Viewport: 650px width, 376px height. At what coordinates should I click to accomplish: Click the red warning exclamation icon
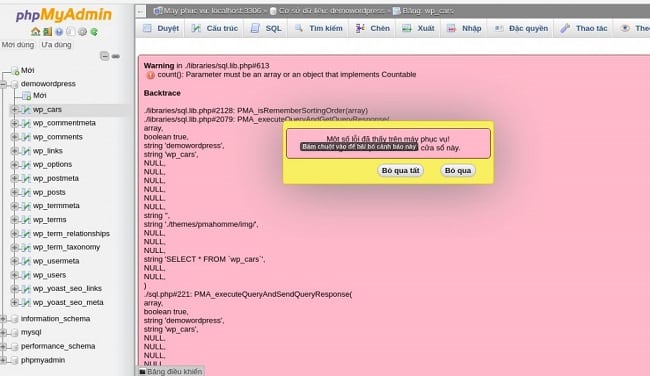(x=150, y=75)
